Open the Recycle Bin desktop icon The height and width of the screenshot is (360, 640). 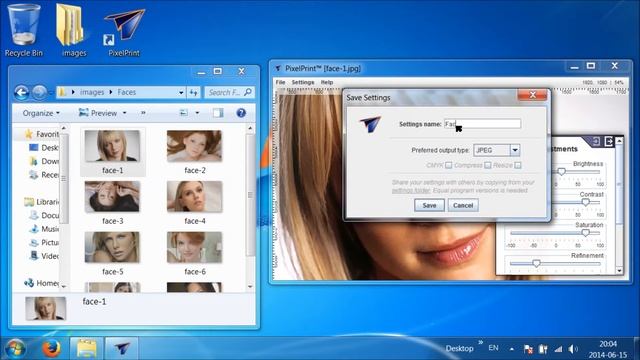[x=24, y=29]
